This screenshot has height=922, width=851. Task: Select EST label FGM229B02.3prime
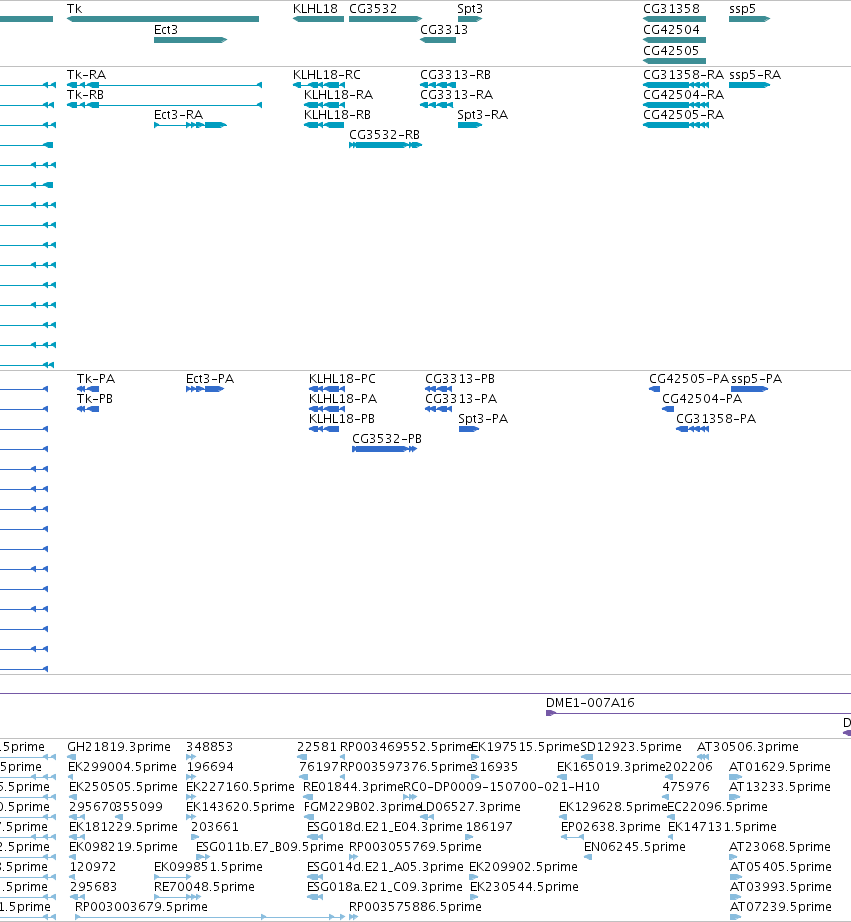pos(362,807)
